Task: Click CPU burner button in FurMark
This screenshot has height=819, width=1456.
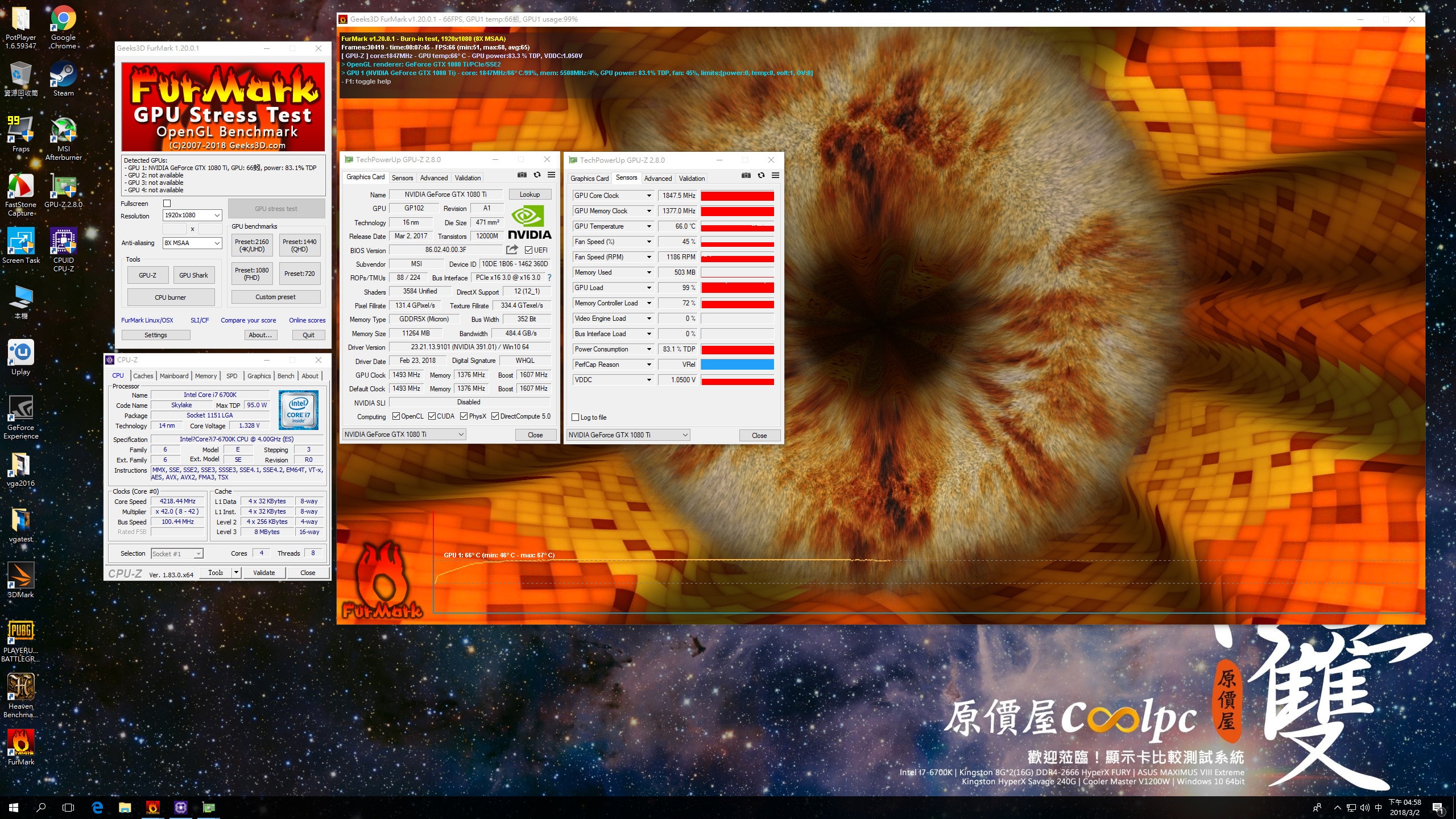Action: (x=171, y=297)
